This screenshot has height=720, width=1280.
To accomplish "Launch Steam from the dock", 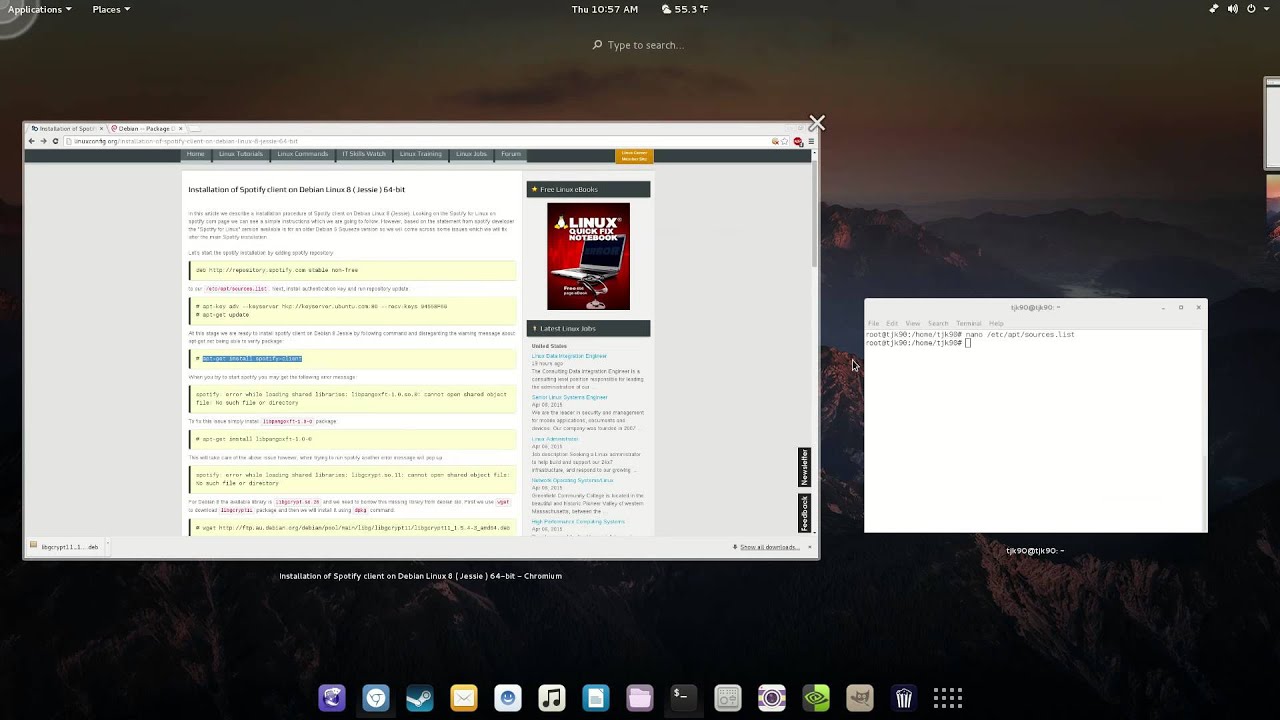I will [x=420, y=698].
